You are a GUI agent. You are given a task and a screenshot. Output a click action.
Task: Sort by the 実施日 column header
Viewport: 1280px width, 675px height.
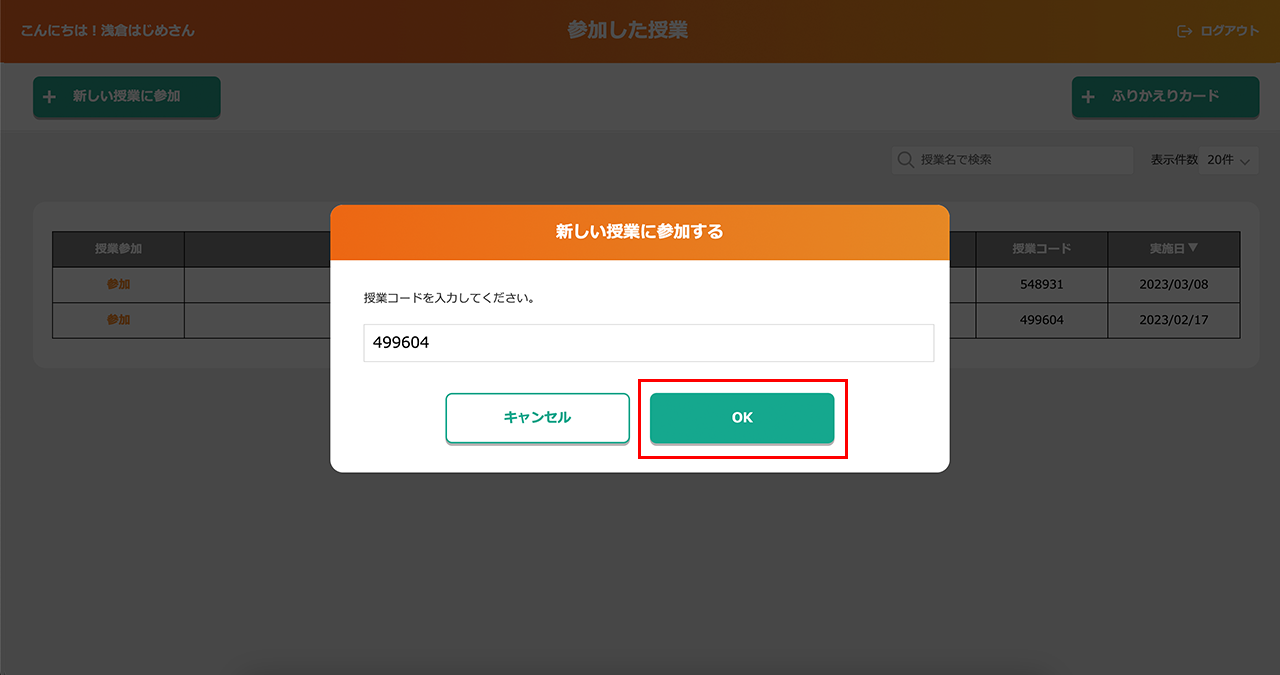tap(1166, 248)
